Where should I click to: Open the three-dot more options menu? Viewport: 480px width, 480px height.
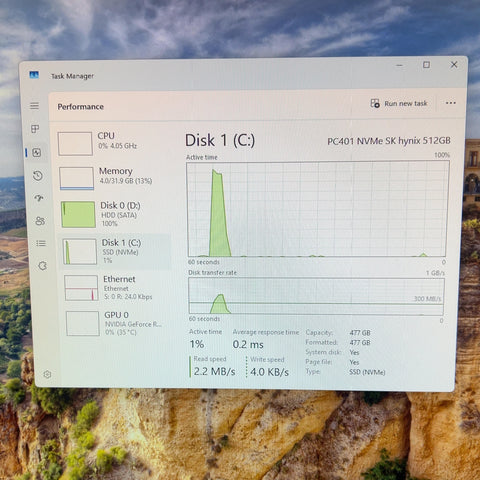pos(451,103)
